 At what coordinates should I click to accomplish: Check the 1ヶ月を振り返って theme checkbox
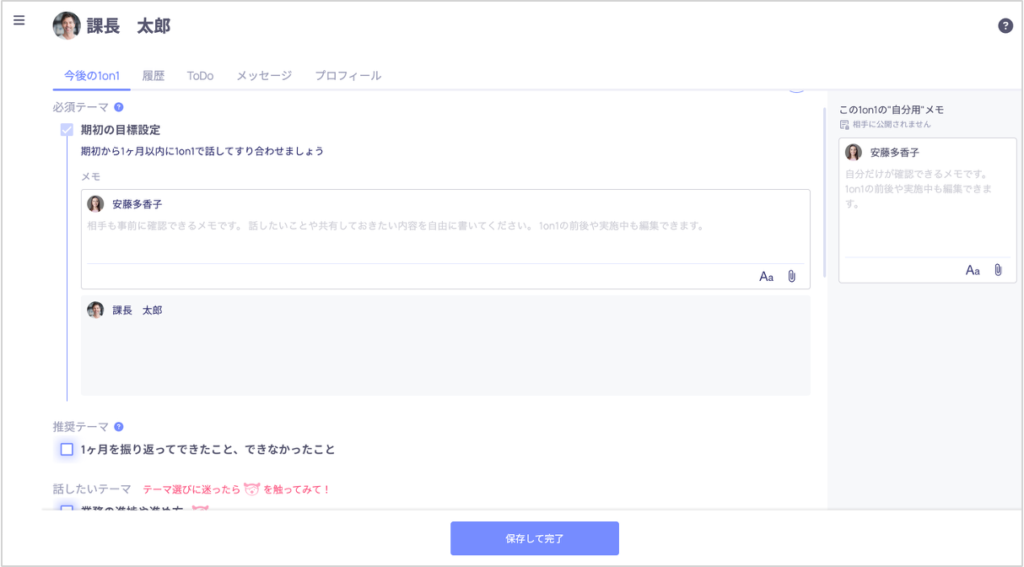tap(67, 449)
